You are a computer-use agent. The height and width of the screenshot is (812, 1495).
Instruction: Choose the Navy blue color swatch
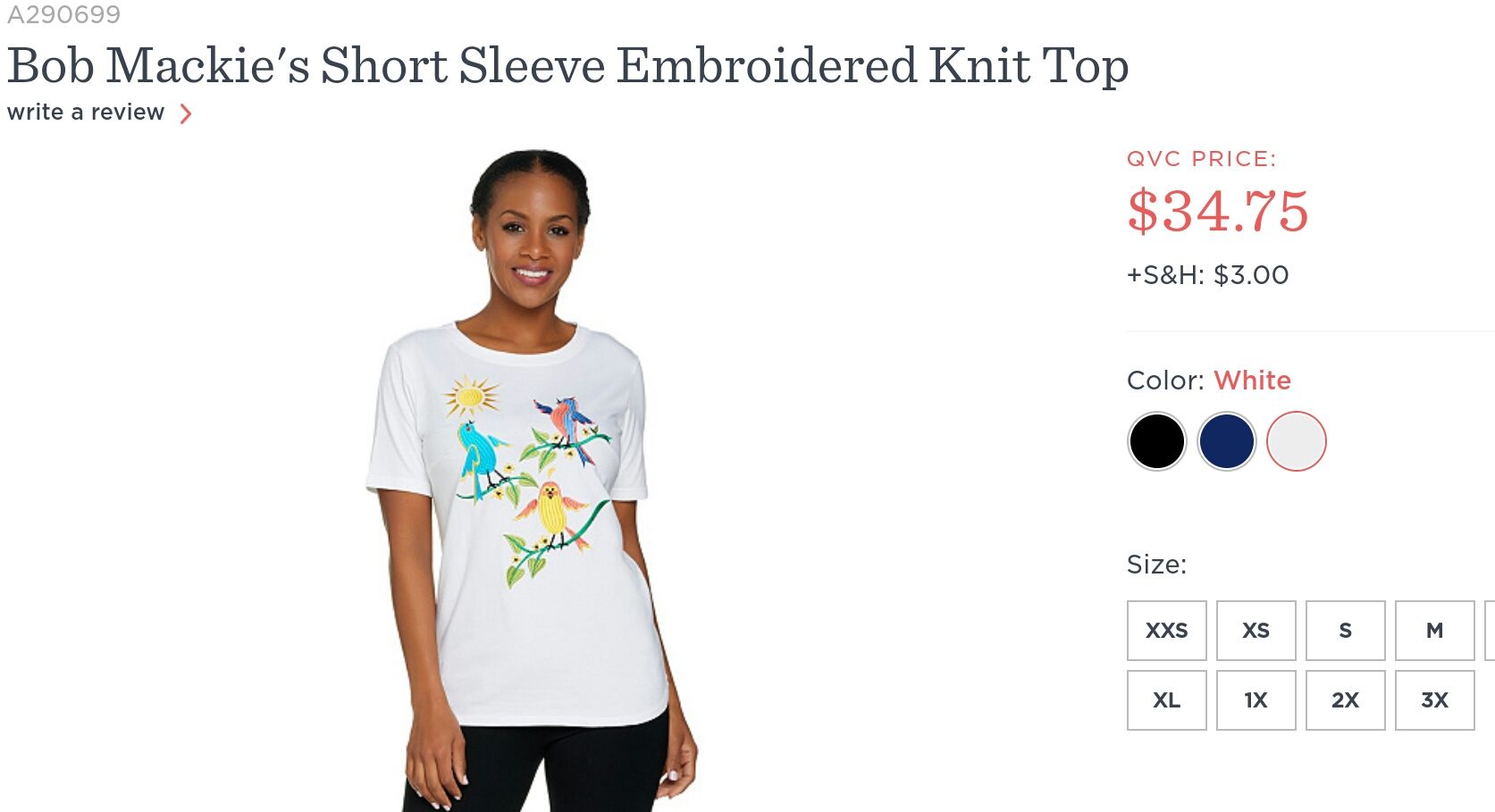click(1226, 441)
